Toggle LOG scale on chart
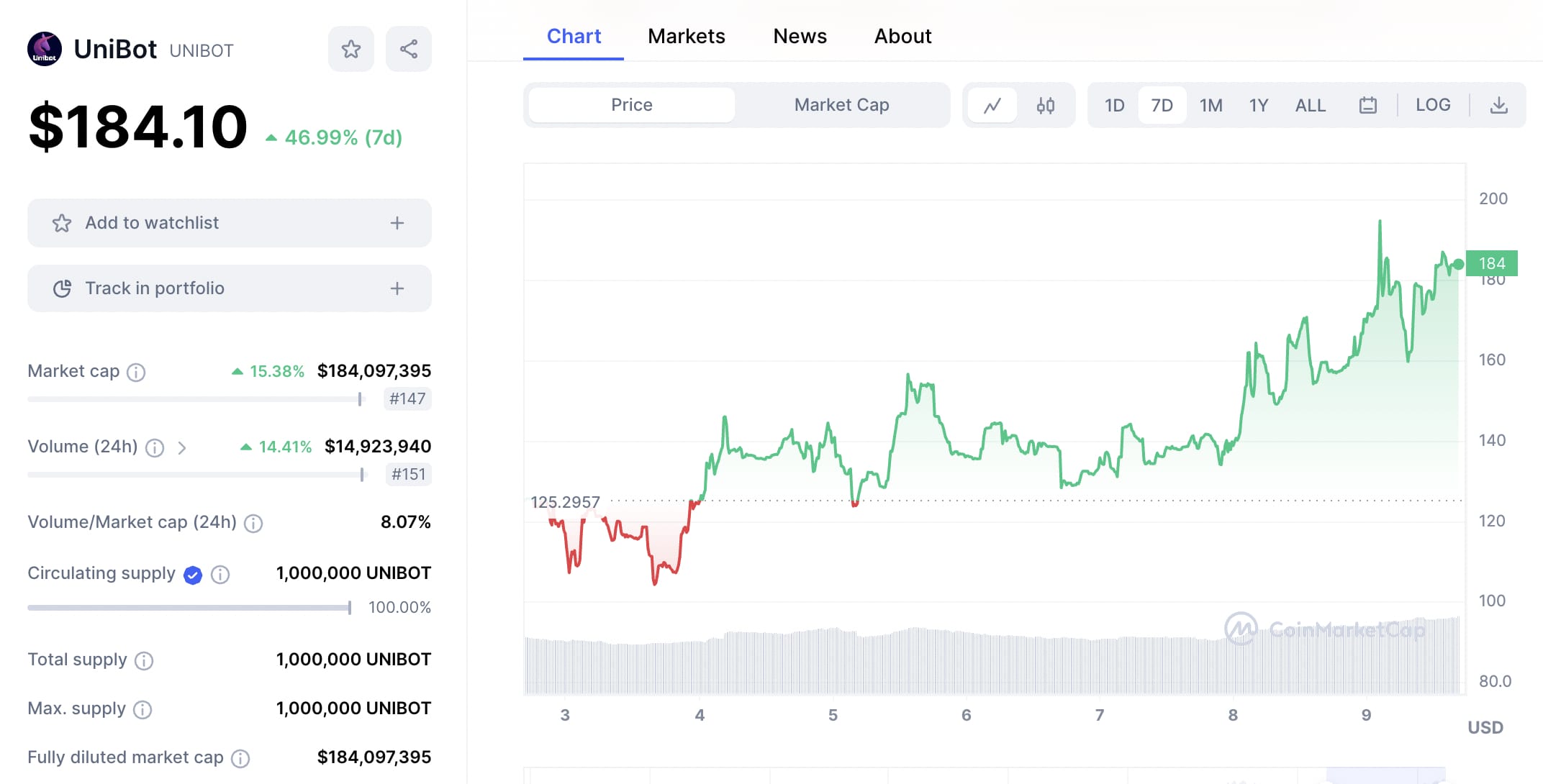1543x784 pixels. [x=1432, y=105]
